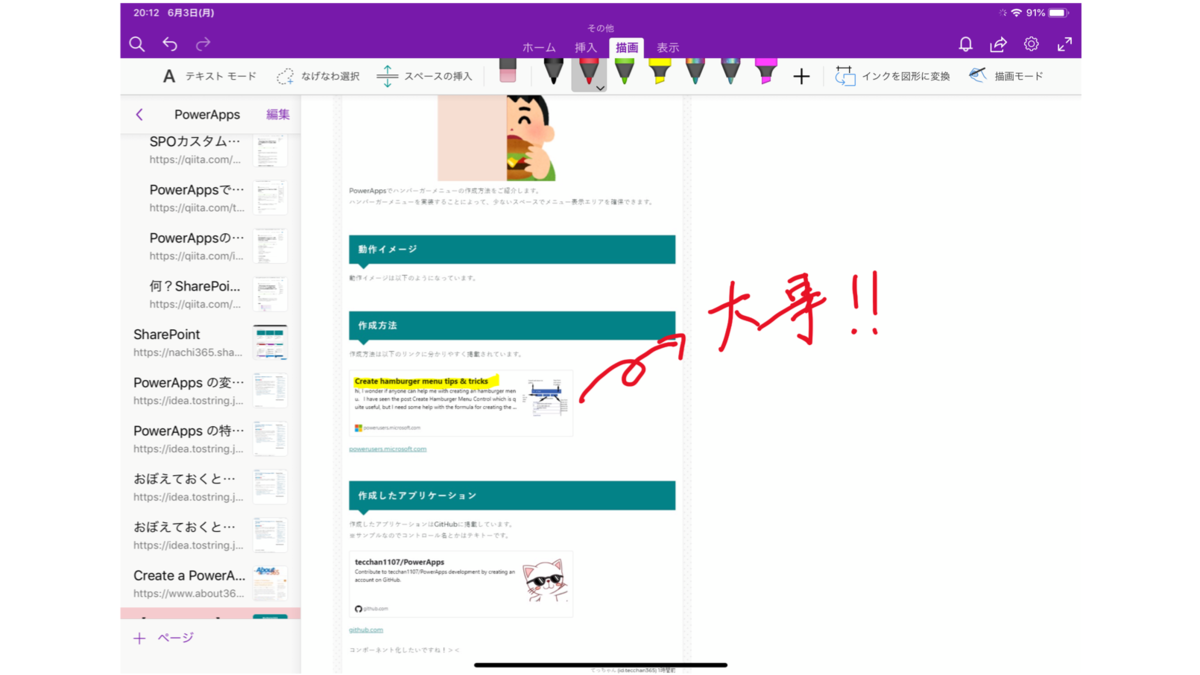Screen dimensions: 1200x675
Task: Choose スペースの挿入 tool
Action: [x=424, y=76]
